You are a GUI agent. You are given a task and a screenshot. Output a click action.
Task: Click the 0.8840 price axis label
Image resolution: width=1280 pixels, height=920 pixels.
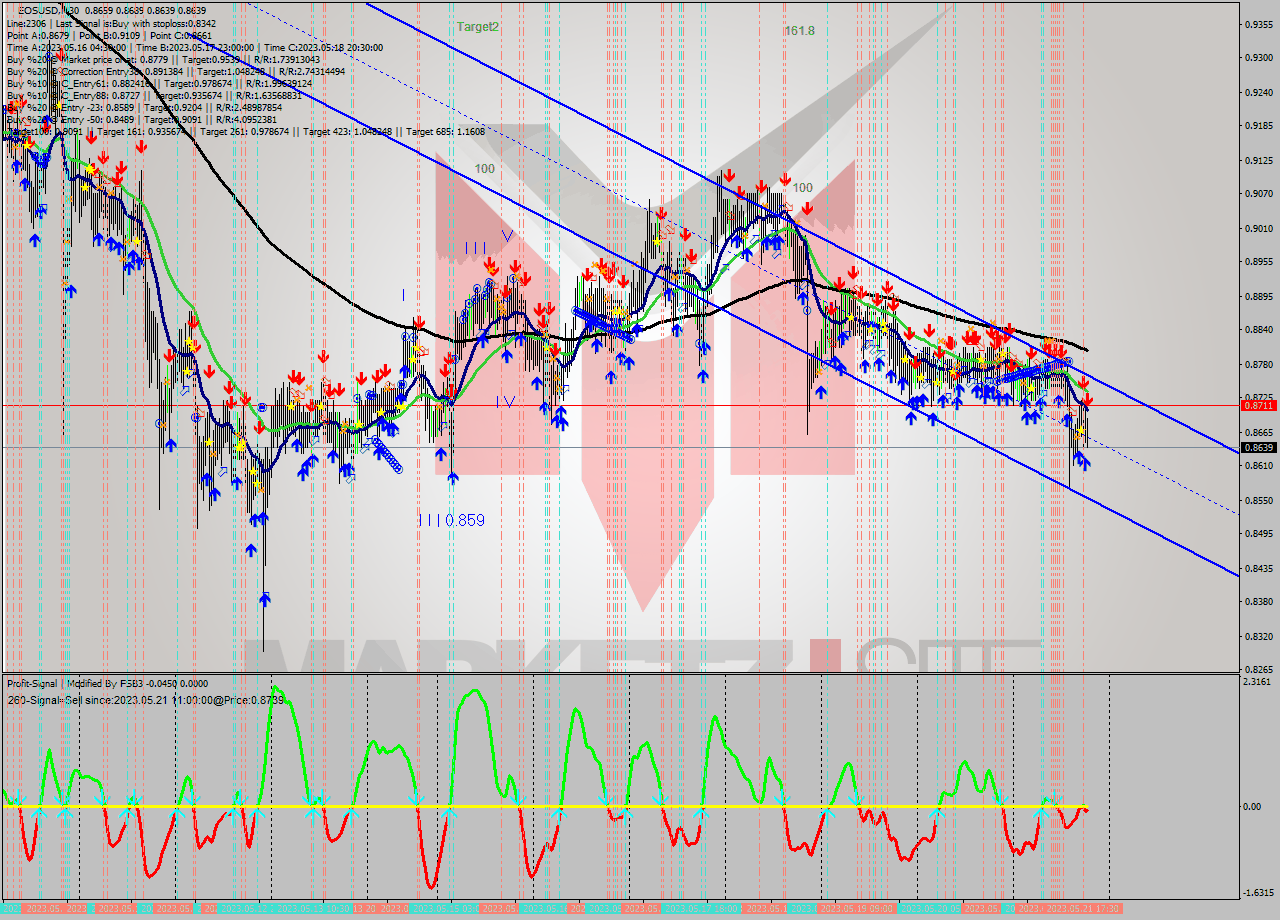pyautogui.click(x=1257, y=329)
